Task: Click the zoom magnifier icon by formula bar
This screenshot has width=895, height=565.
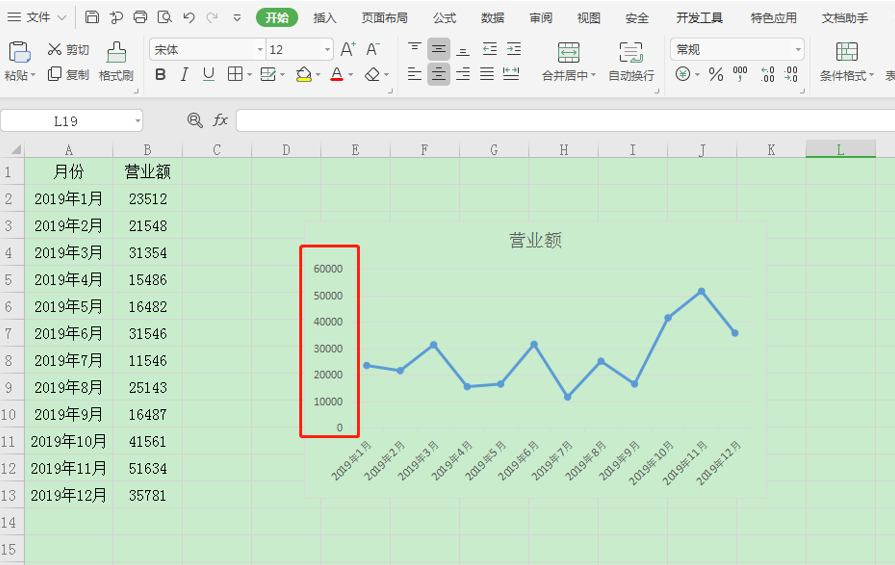Action: click(195, 120)
